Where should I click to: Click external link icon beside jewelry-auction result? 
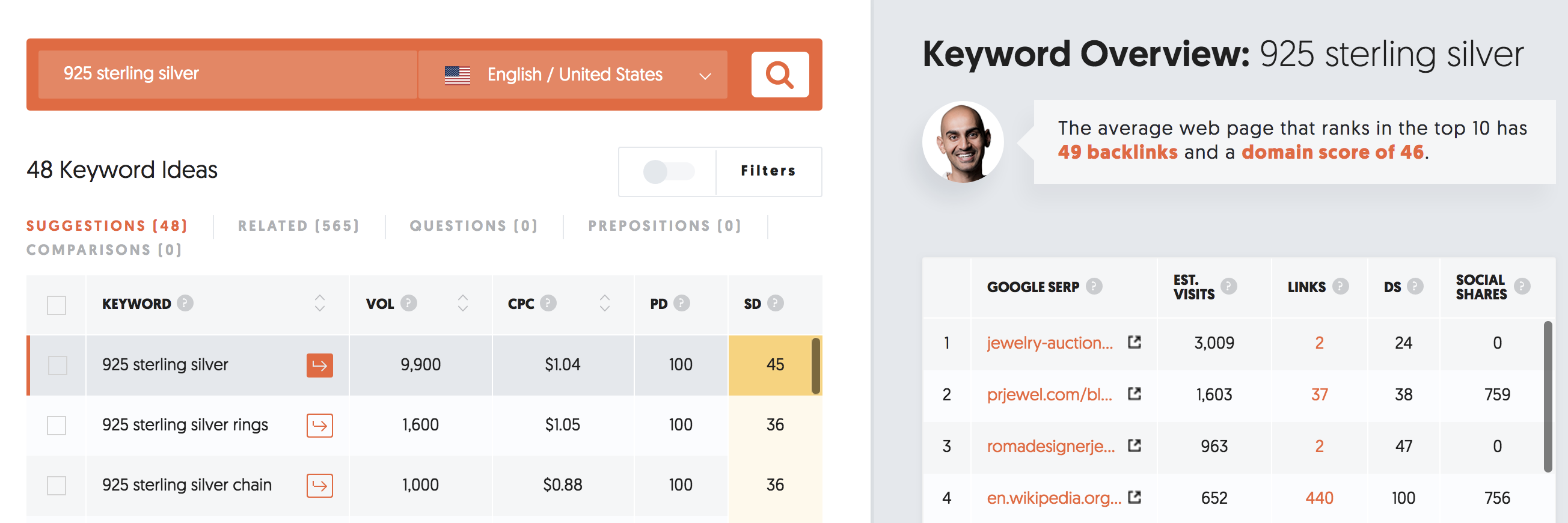click(1134, 341)
